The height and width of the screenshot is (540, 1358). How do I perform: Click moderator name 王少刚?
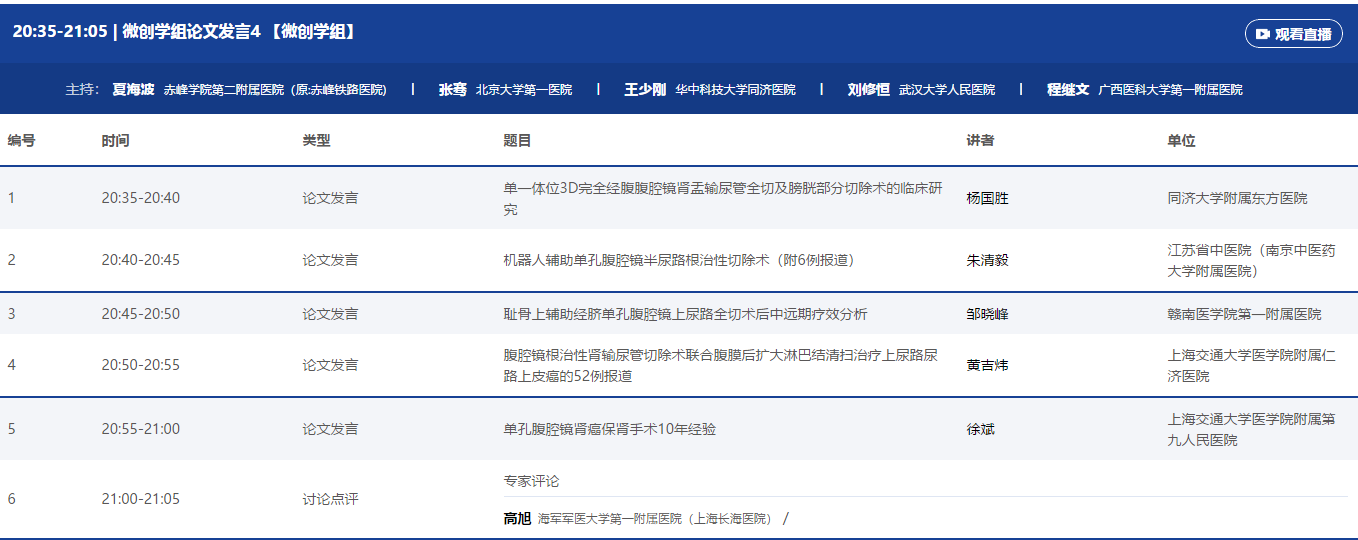645,89
